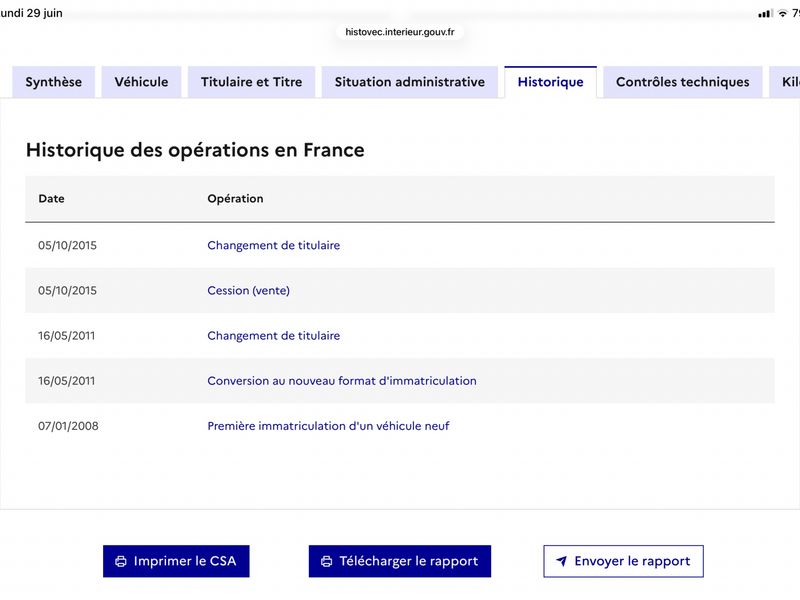
Task: Click the printer icon on Télécharger le rapport
Action: (x=327, y=561)
